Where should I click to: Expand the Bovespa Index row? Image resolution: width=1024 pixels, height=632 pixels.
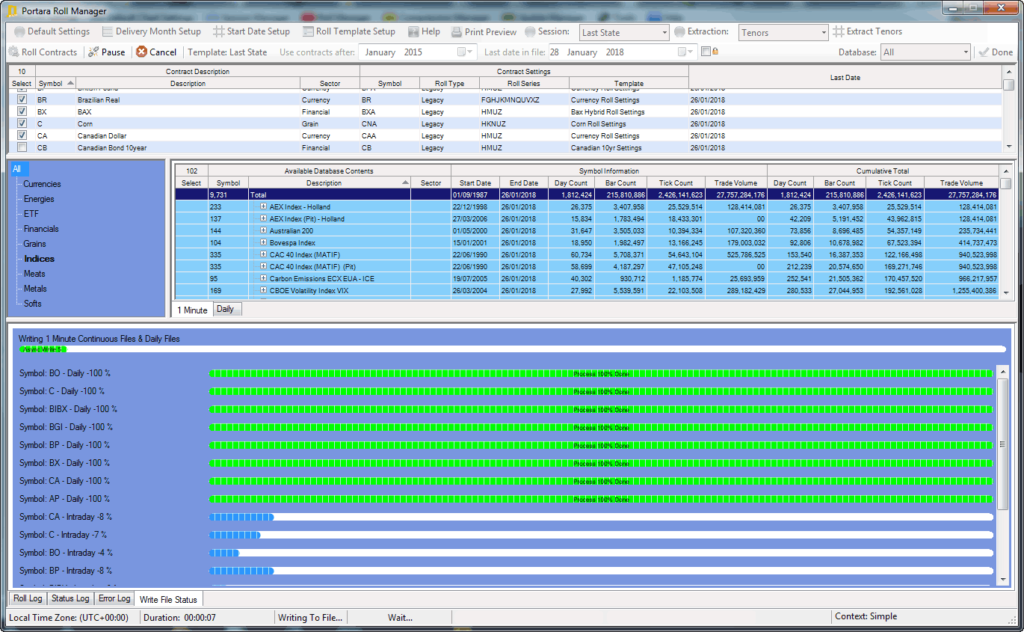pyautogui.click(x=263, y=242)
